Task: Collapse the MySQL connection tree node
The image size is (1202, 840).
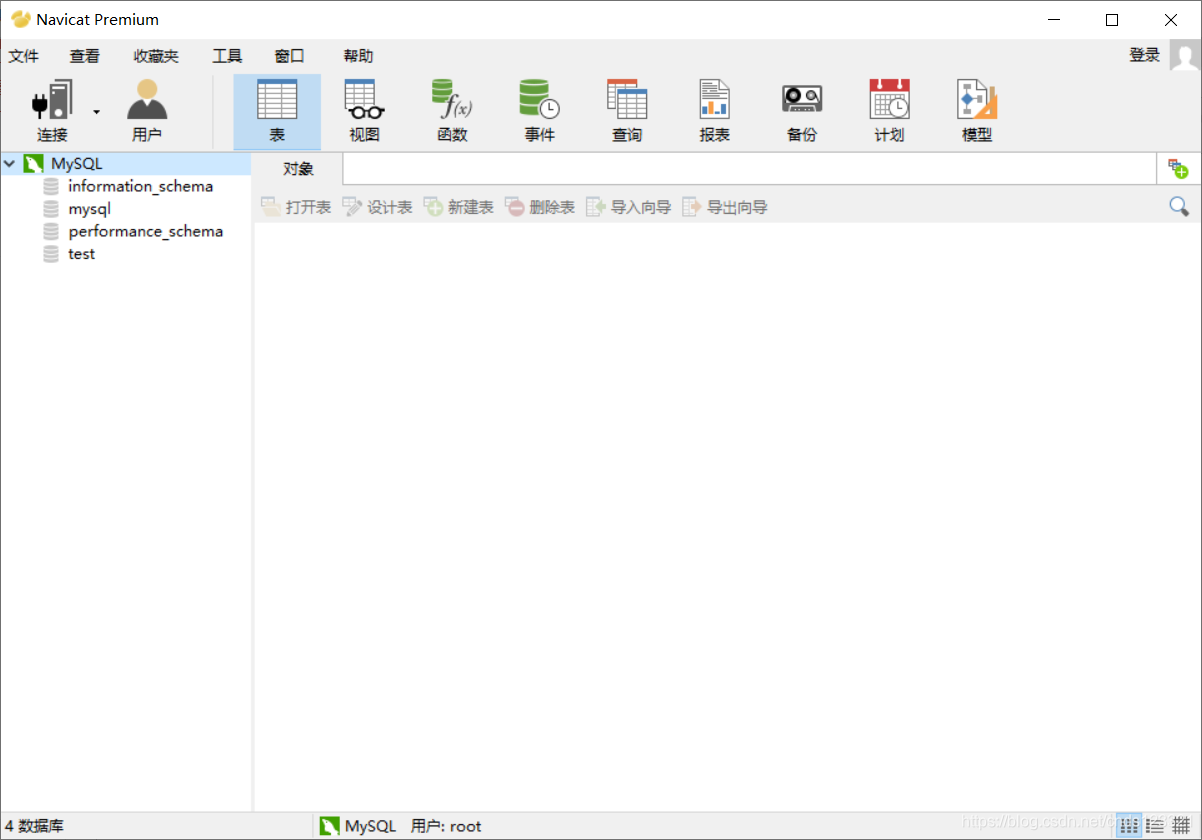Action: pyautogui.click(x=9, y=163)
